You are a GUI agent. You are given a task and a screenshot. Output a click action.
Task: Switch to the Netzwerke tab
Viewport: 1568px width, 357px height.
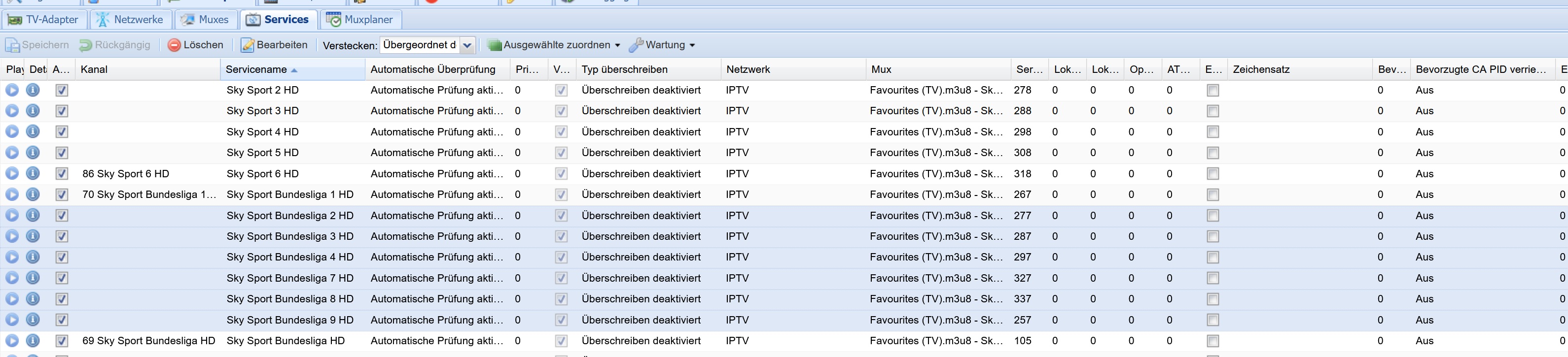[131, 20]
